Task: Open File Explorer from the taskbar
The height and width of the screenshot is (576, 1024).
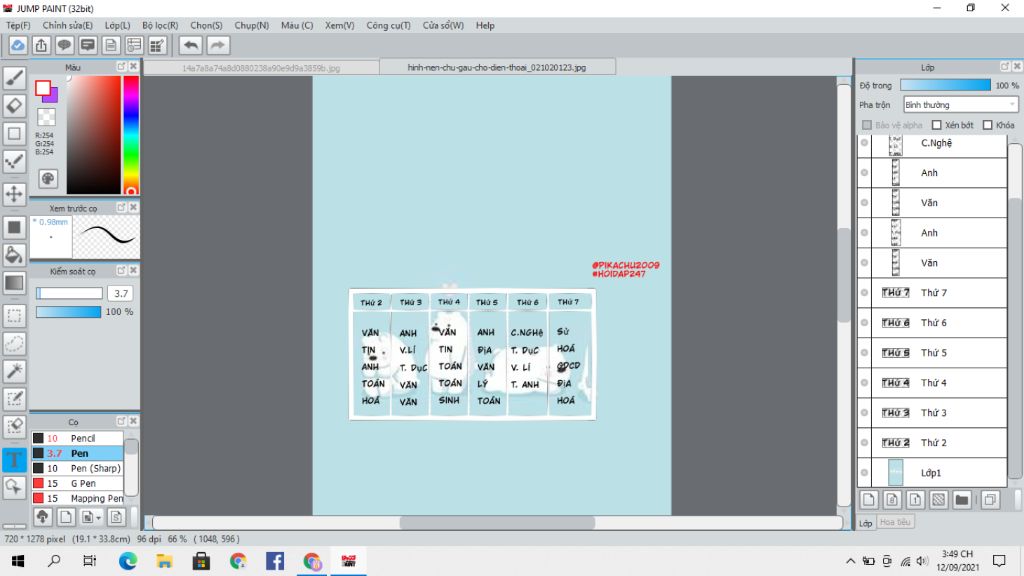Action: coord(165,561)
